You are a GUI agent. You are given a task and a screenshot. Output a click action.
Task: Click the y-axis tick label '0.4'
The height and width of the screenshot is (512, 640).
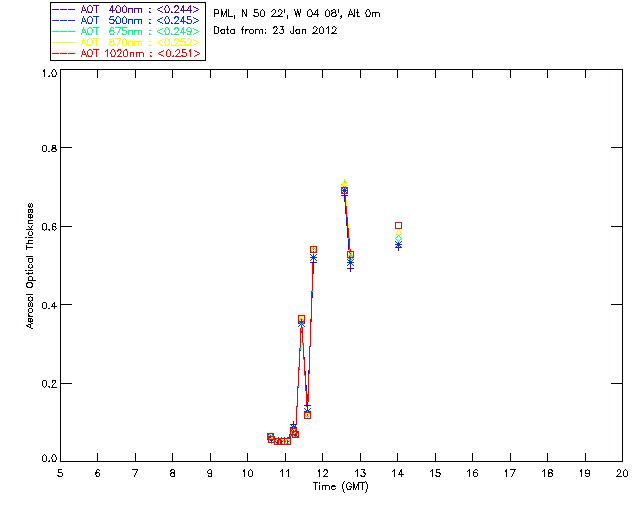[49, 305]
